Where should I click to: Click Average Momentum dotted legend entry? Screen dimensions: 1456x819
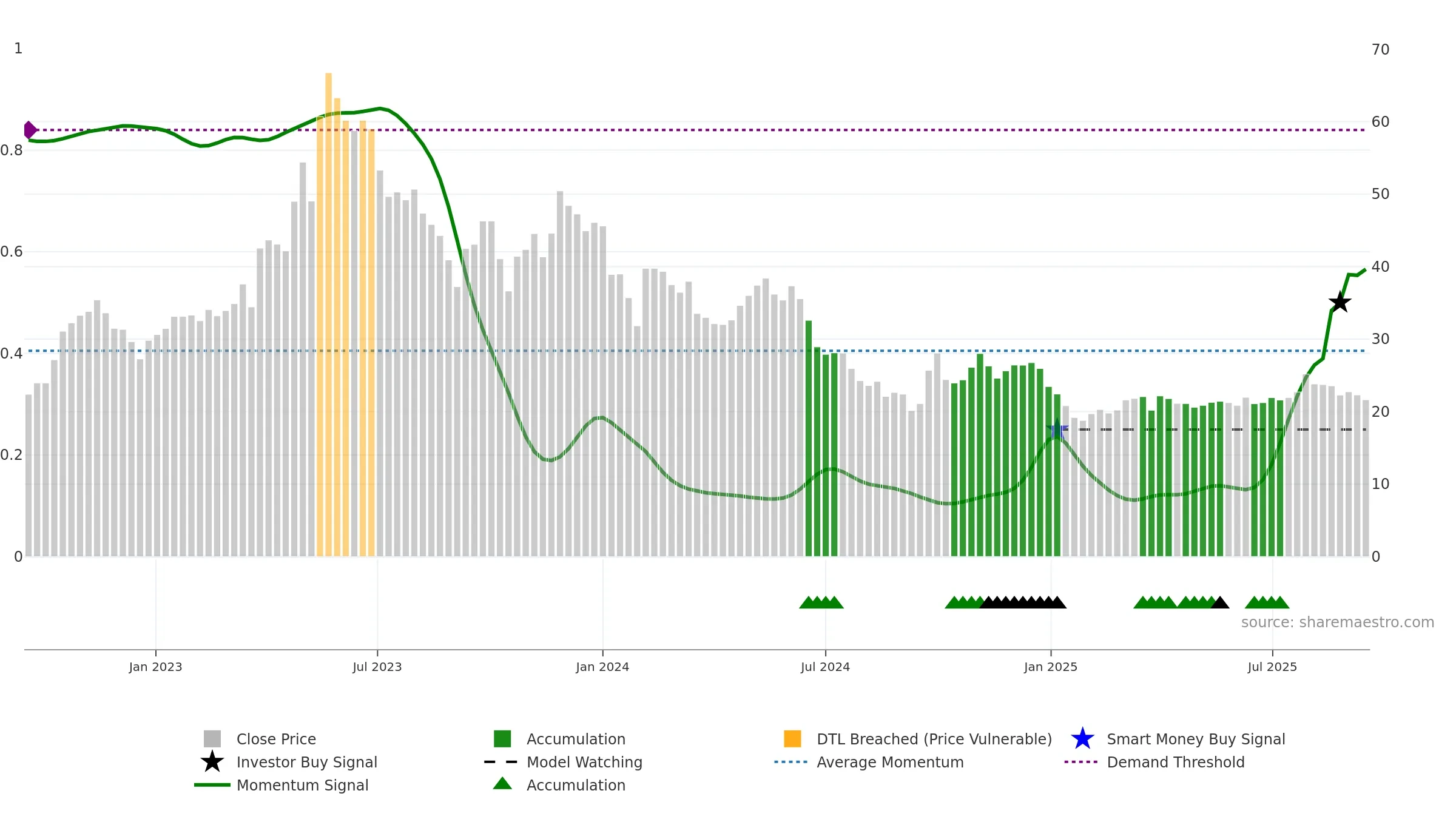pyautogui.click(x=869, y=762)
